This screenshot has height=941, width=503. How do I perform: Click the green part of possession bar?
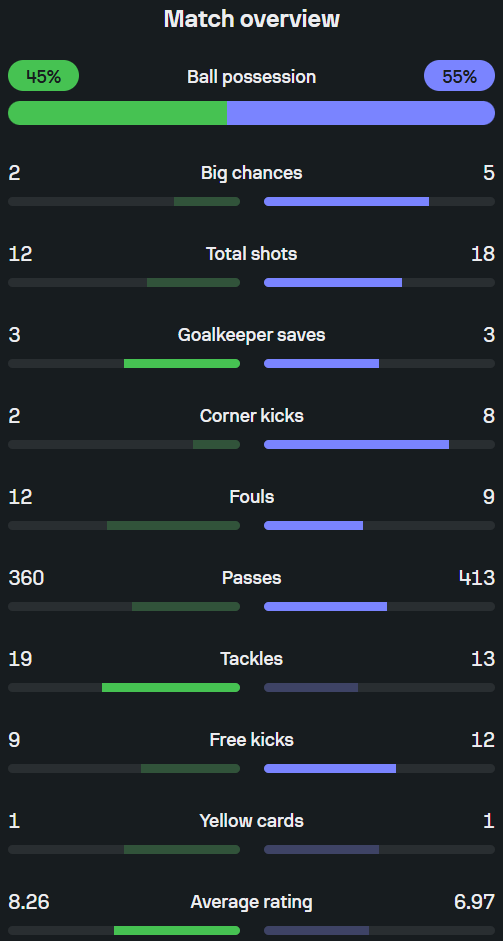[118, 113]
